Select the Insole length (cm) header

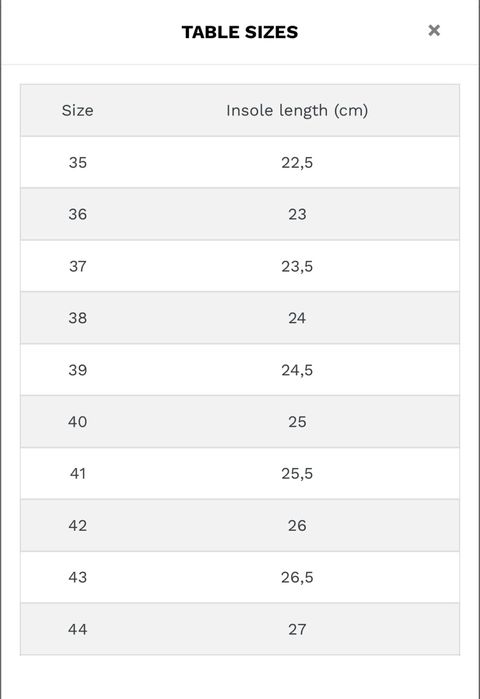pyautogui.click(x=297, y=111)
